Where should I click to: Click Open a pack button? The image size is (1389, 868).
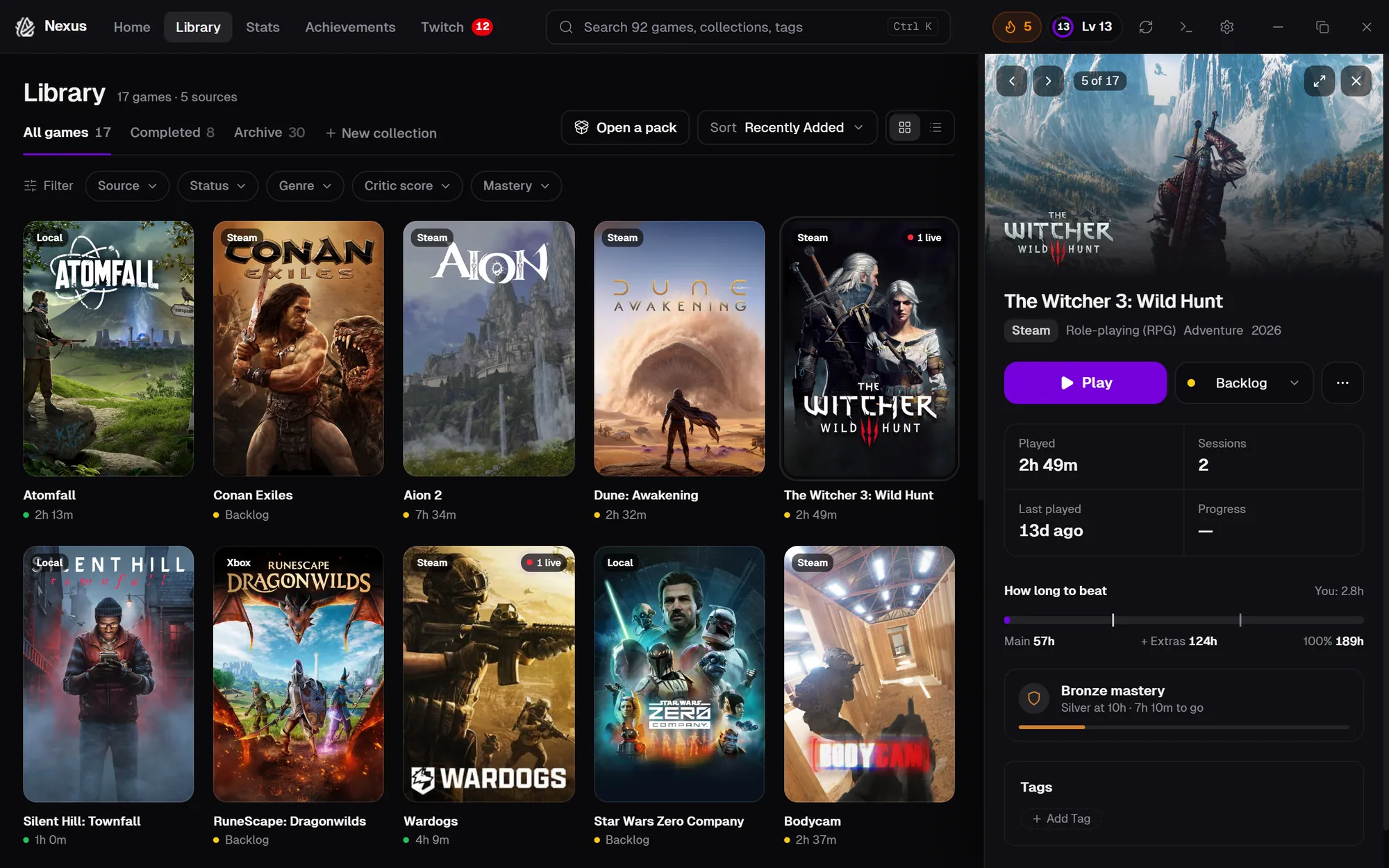(625, 128)
